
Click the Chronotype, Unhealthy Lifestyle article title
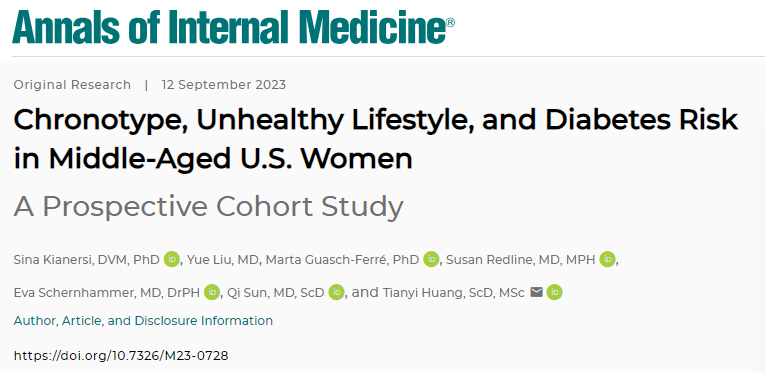(376, 139)
